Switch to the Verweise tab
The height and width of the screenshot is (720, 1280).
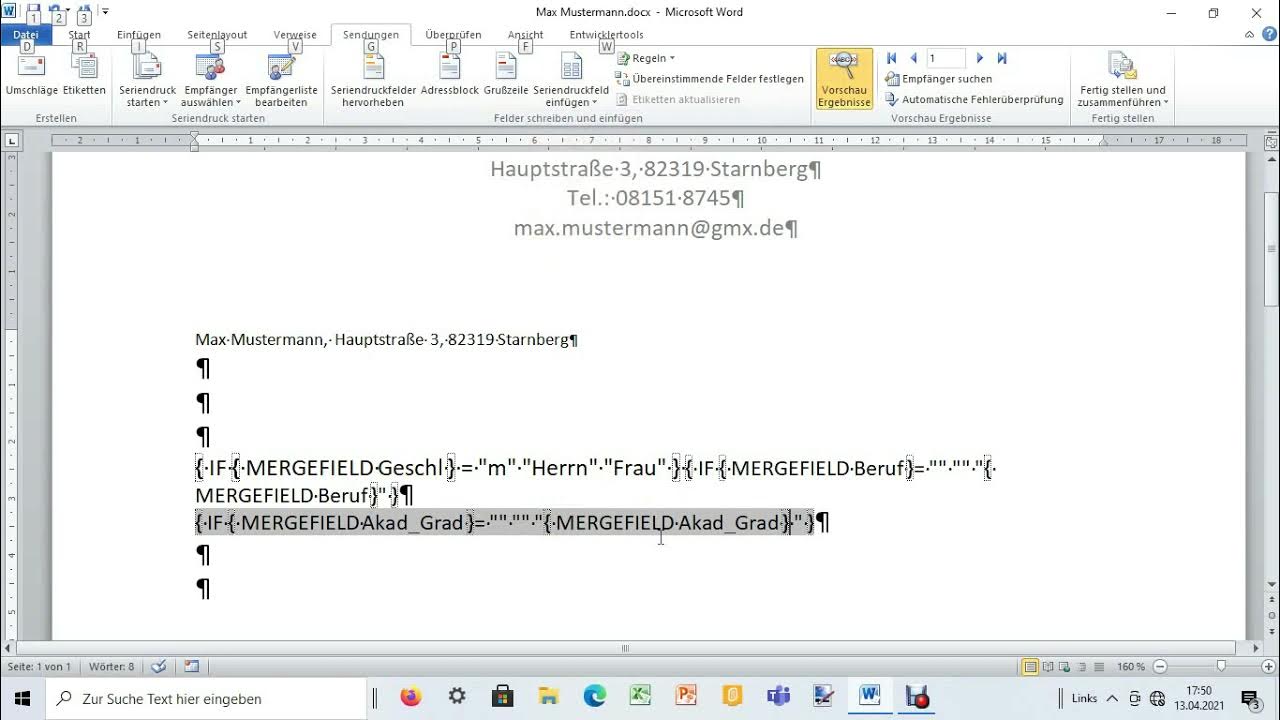click(x=295, y=35)
